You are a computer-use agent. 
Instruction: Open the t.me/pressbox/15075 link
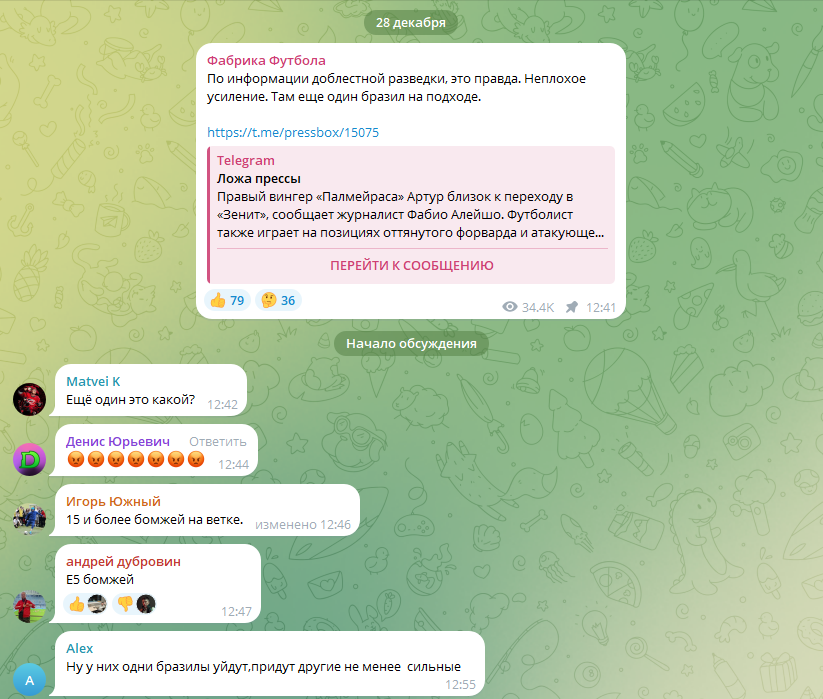[x=293, y=132]
